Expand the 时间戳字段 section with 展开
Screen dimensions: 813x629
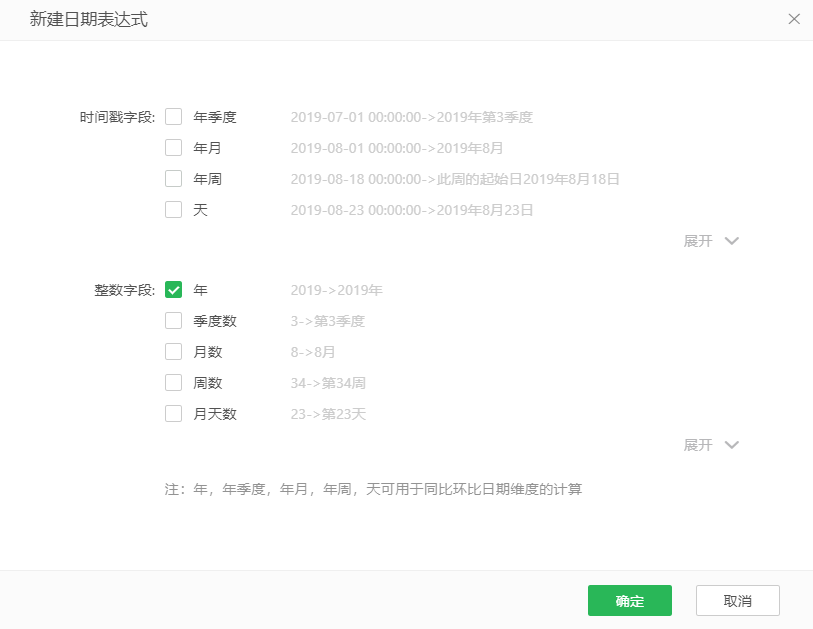711,241
